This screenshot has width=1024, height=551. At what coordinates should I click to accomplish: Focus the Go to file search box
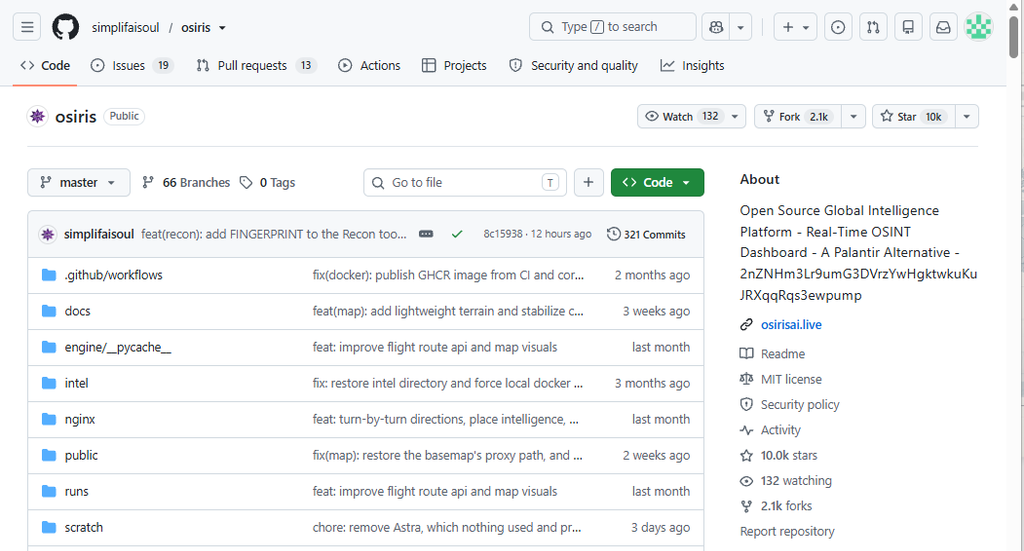[x=465, y=182]
